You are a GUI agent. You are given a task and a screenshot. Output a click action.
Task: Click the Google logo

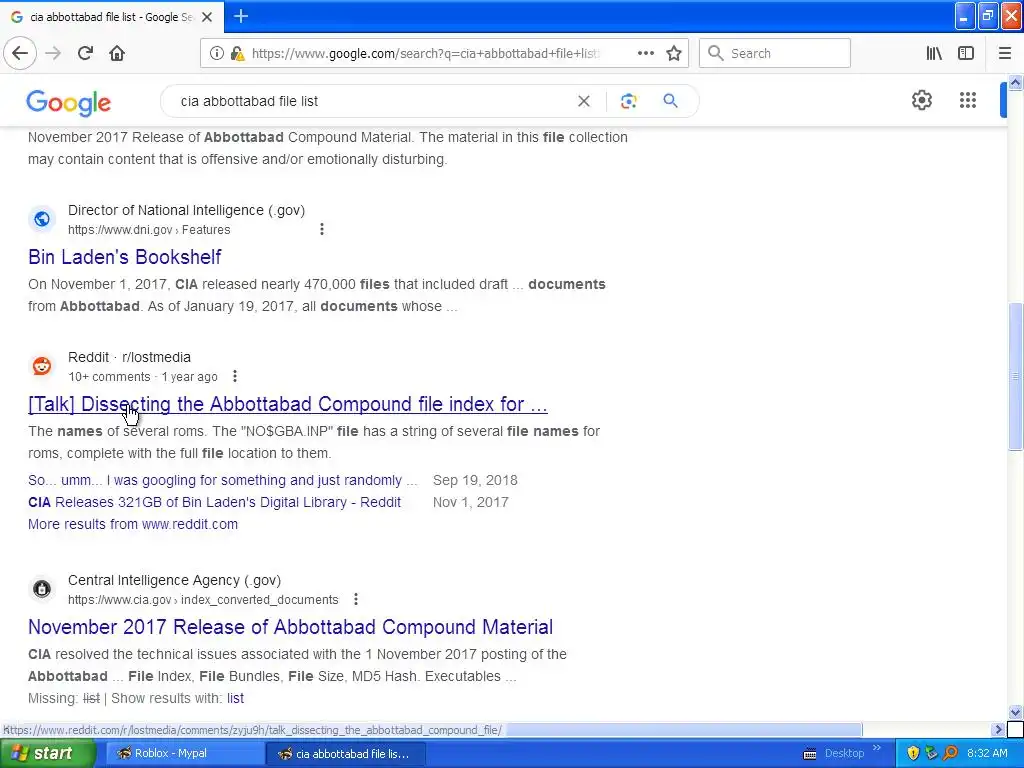tap(69, 103)
